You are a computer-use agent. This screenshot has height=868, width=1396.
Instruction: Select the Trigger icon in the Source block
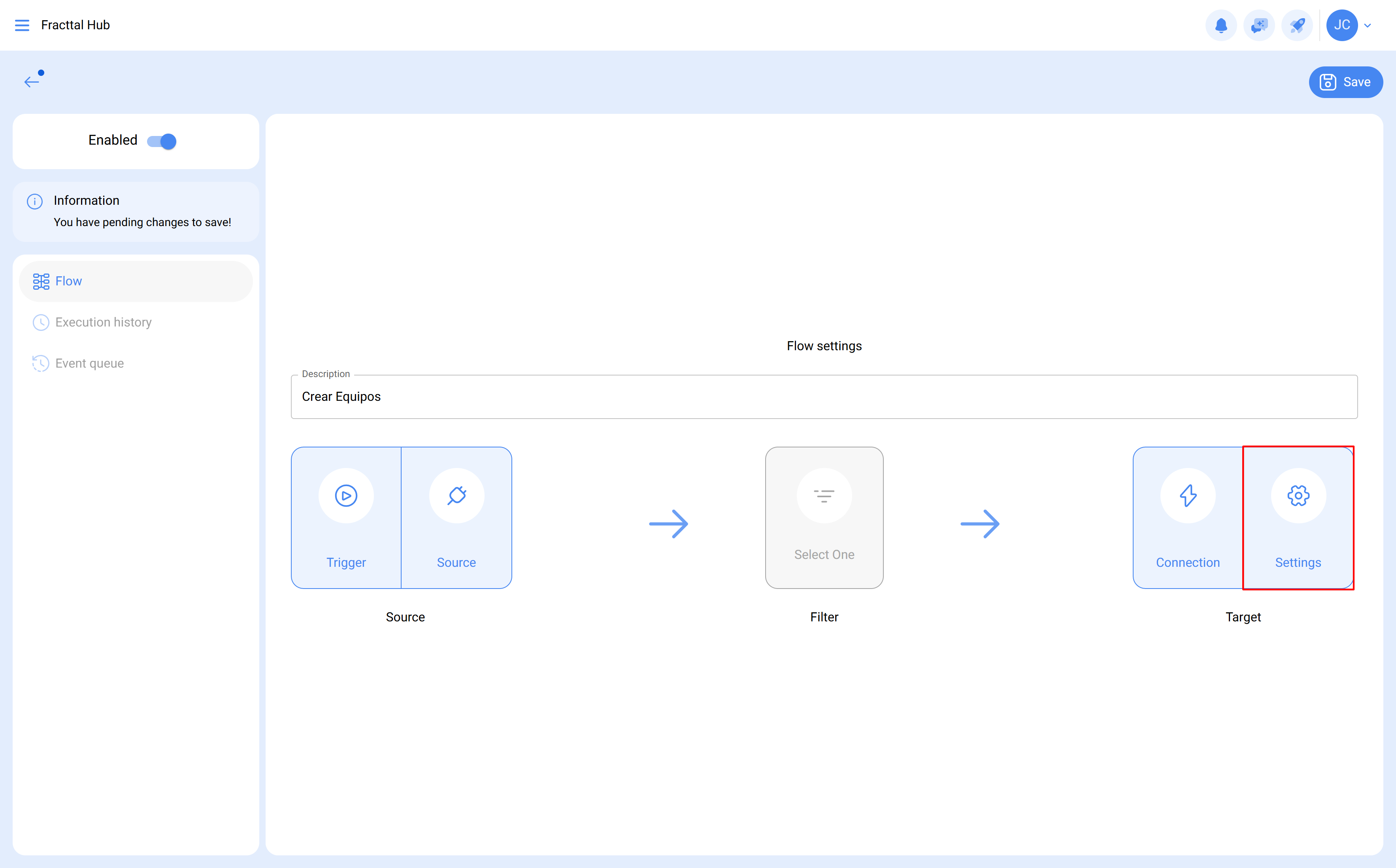tap(345, 495)
